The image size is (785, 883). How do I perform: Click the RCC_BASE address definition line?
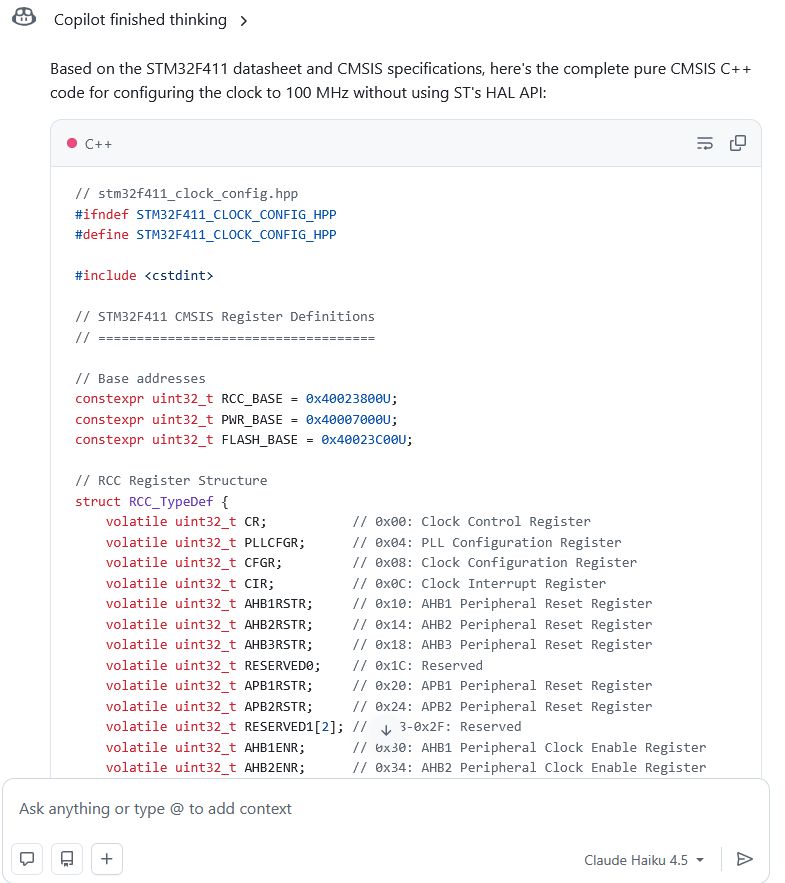236,398
